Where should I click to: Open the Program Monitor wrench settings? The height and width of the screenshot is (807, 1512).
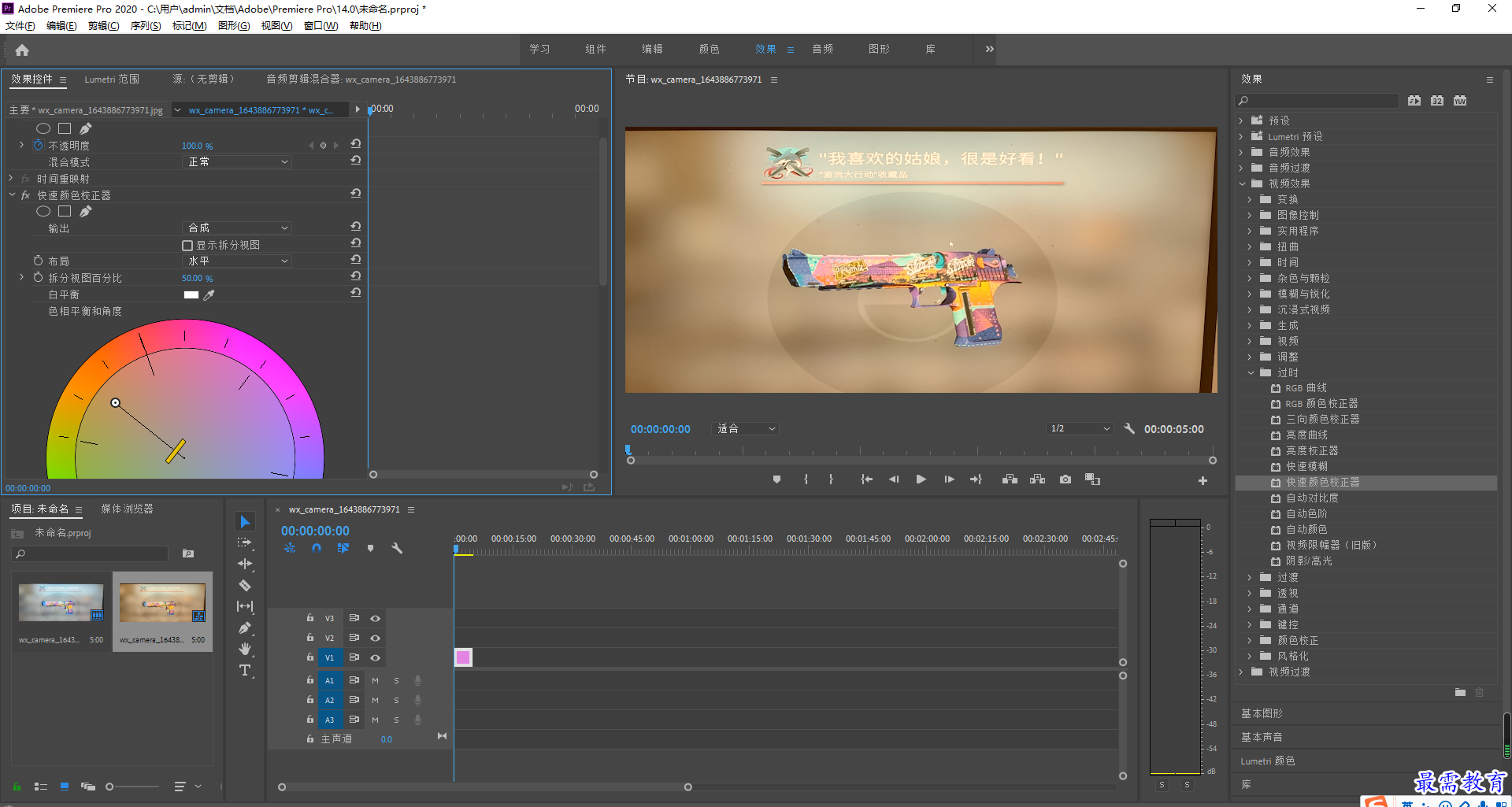1129,428
